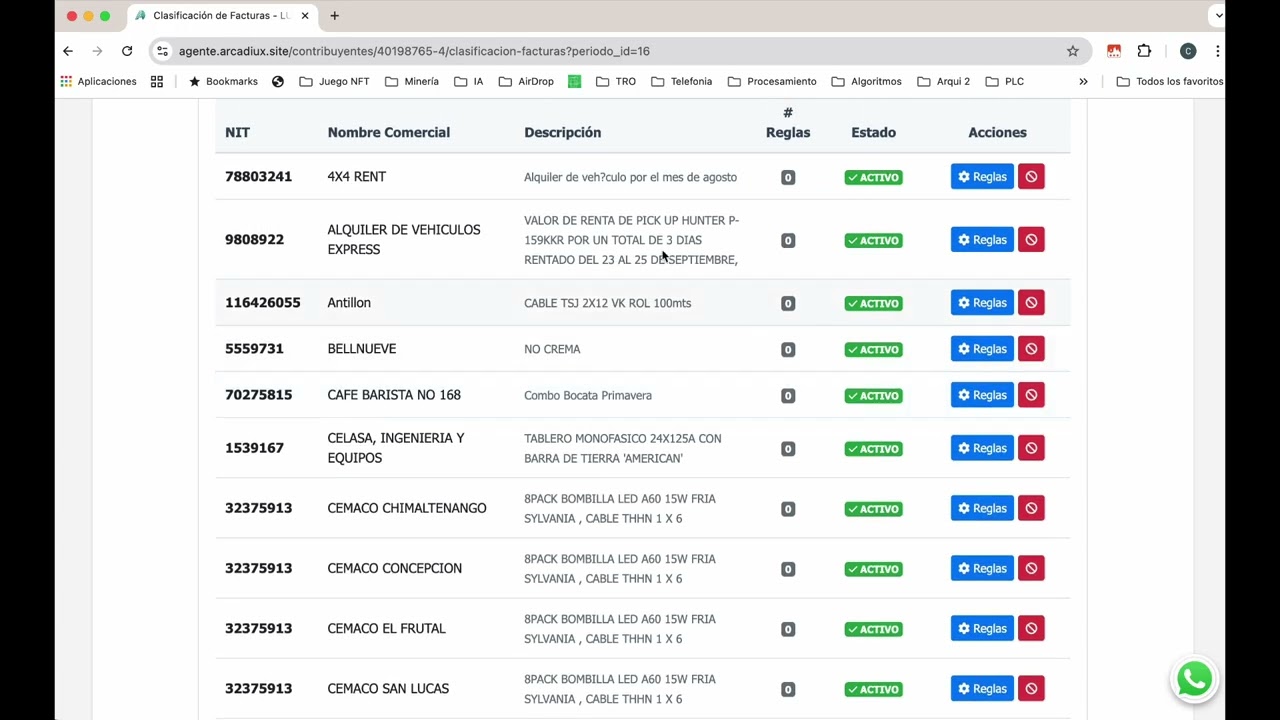1280x720 pixels.
Task: Deactivate the BELLNUEVE provider row
Action: (x=1031, y=349)
